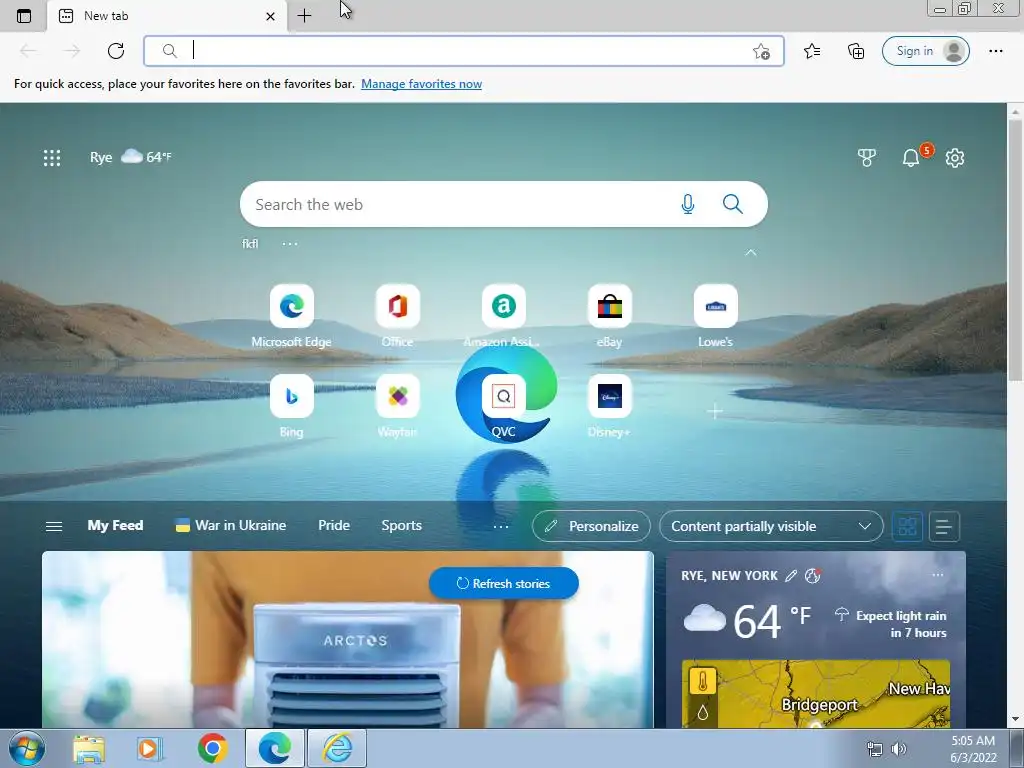Collapse quick links with chevron up

click(x=750, y=253)
